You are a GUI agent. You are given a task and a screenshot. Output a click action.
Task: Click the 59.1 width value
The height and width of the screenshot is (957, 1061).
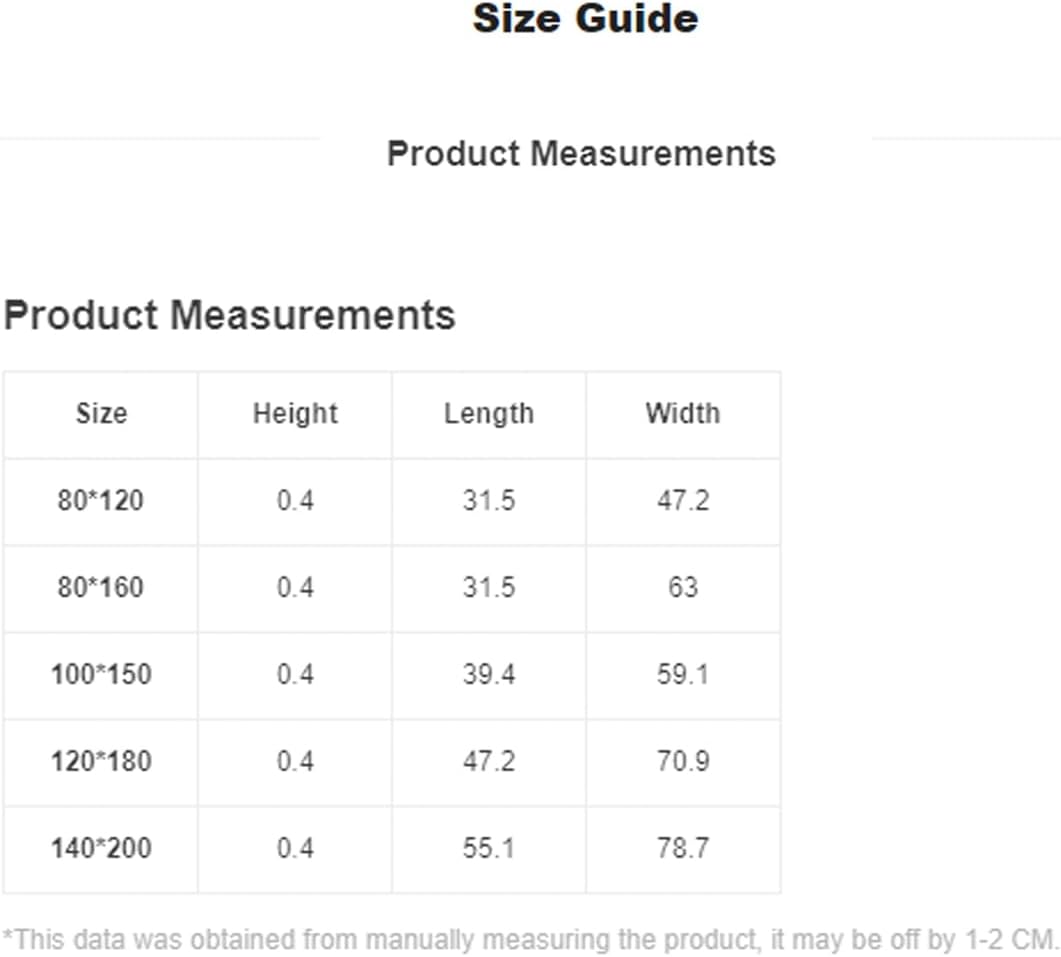click(683, 674)
